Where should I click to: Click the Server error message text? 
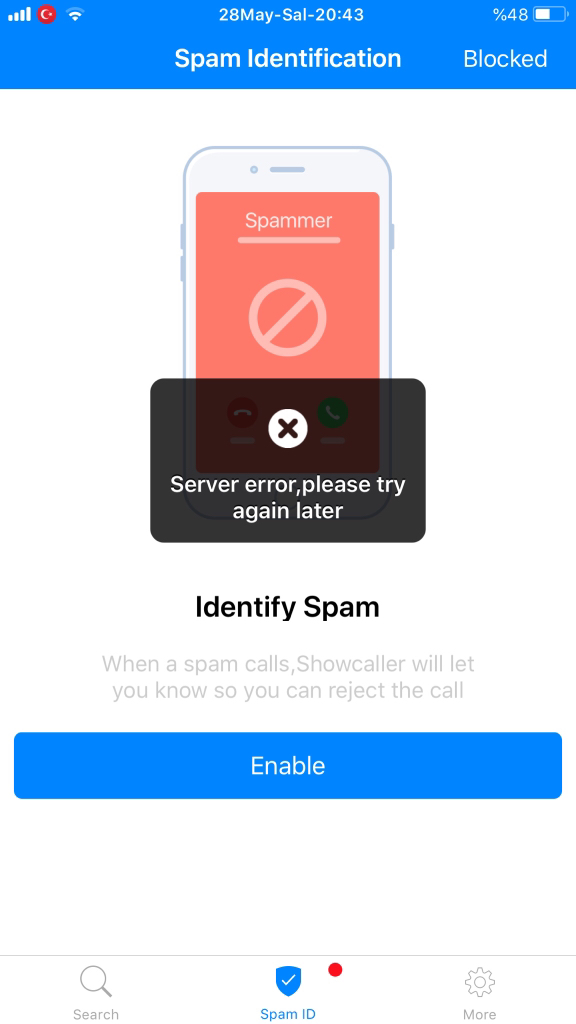288,498
